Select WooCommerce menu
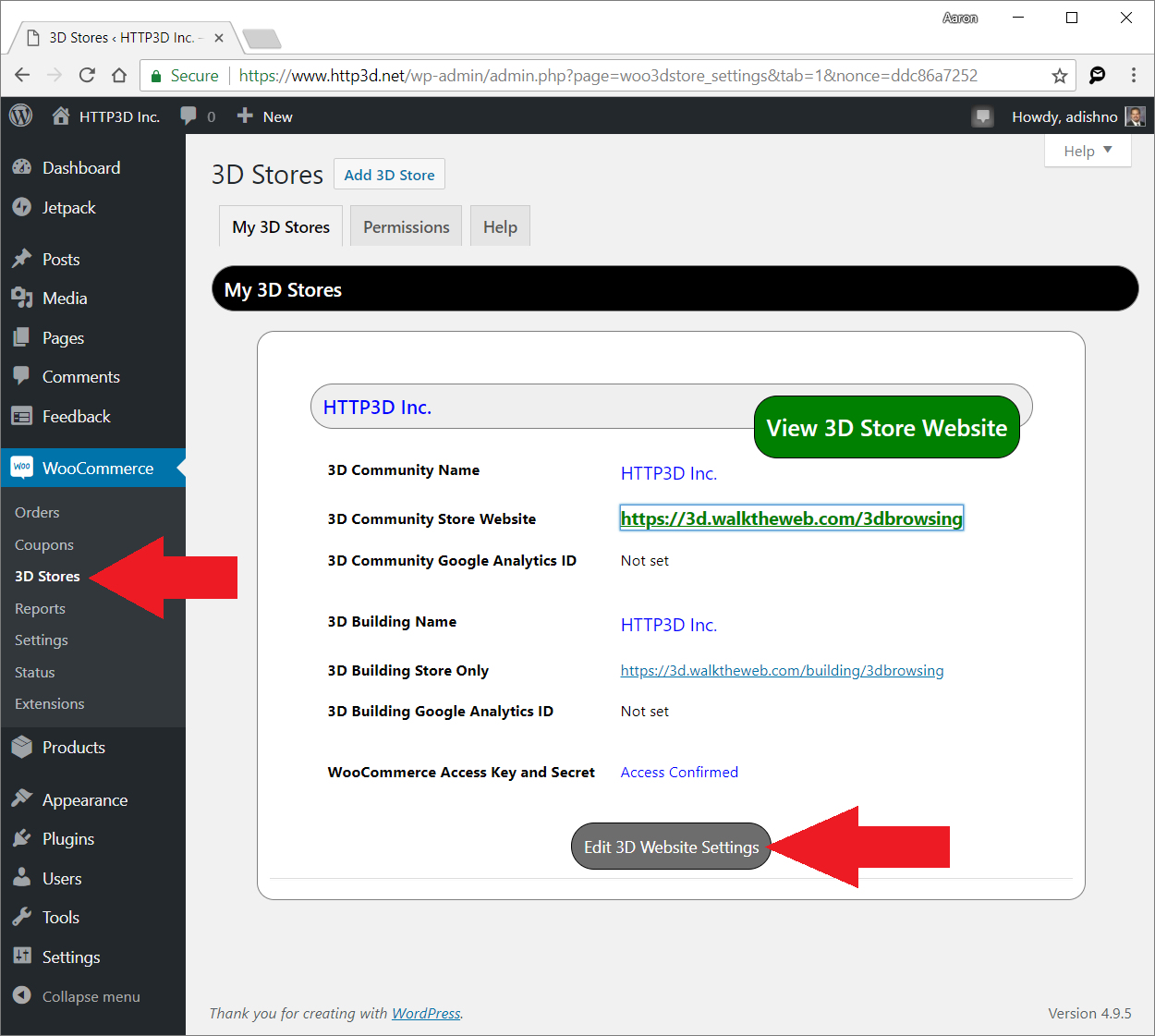The width and height of the screenshot is (1155, 1036). pyautogui.click(x=92, y=468)
